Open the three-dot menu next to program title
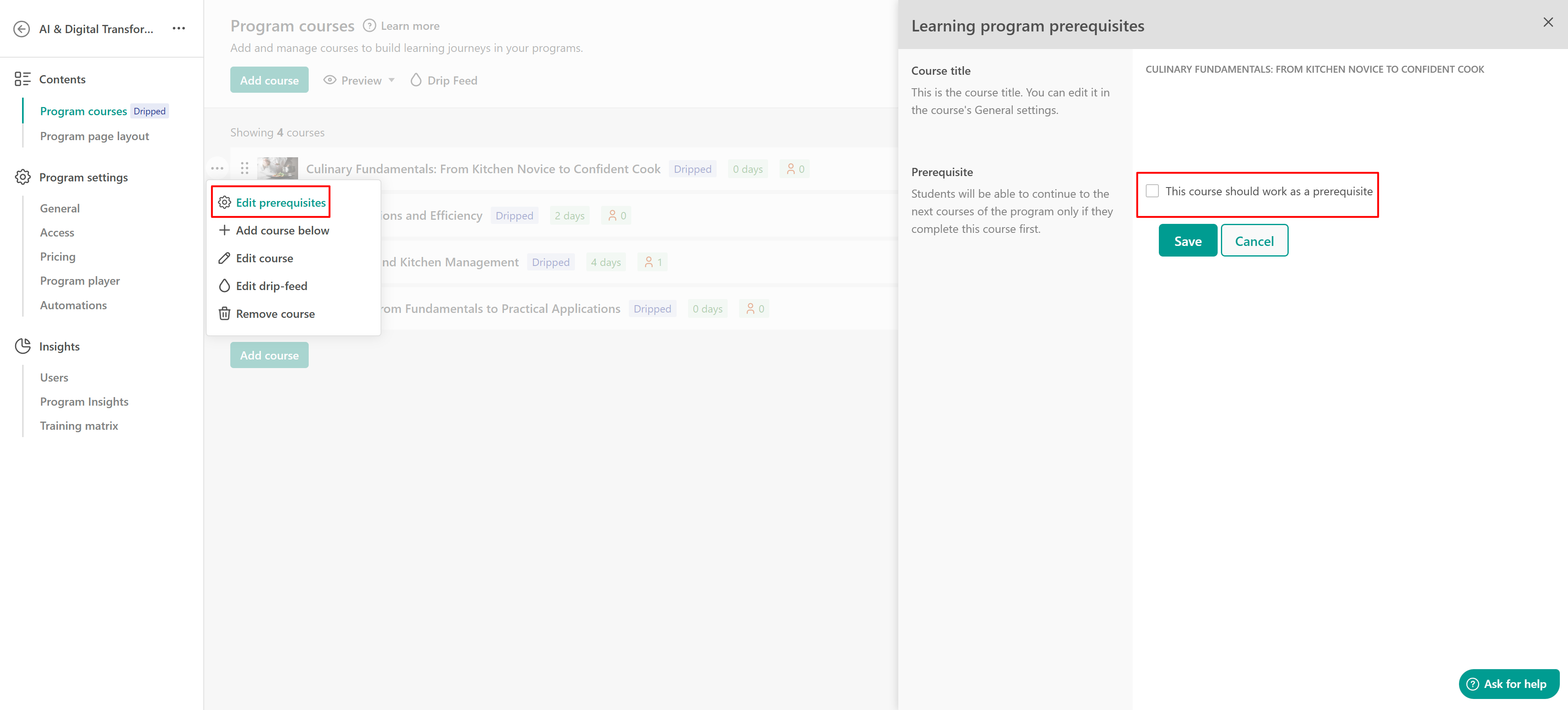Viewport: 1568px width, 710px height. 178,29
